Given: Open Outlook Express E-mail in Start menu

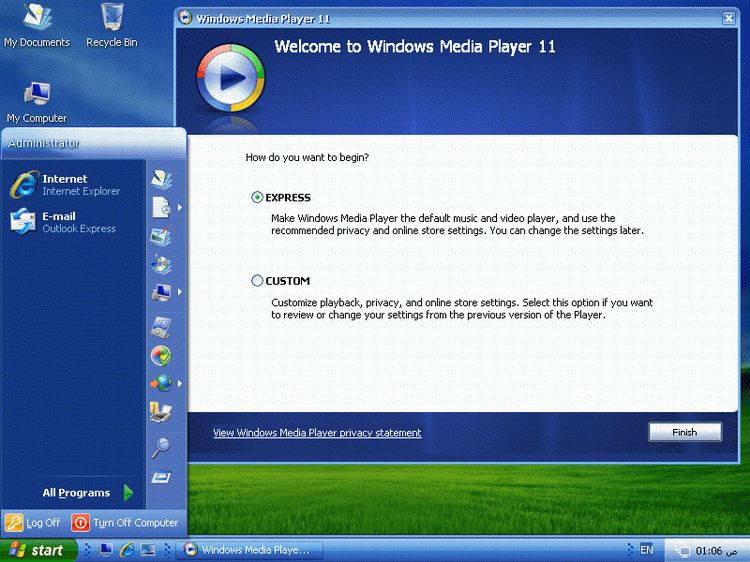Looking at the screenshot, I should point(63,222).
